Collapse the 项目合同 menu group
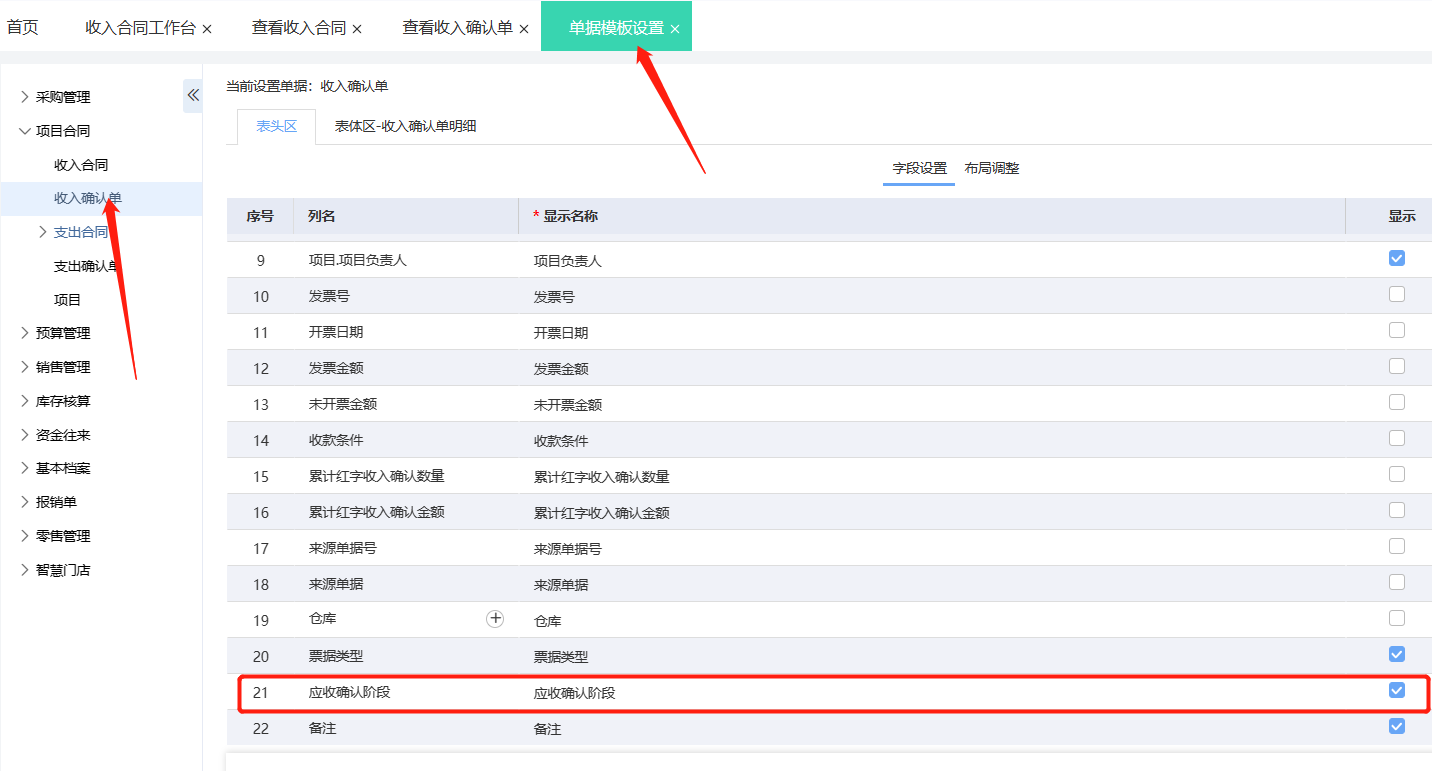Screen dimensions: 1432x771 tap(25, 131)
